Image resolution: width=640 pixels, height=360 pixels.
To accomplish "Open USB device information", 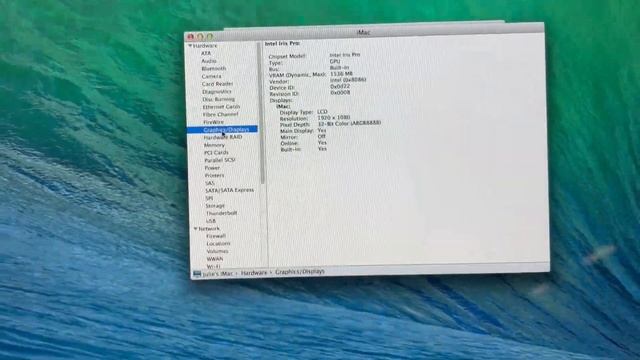I will pyautogui.click(x=211, y=221).
